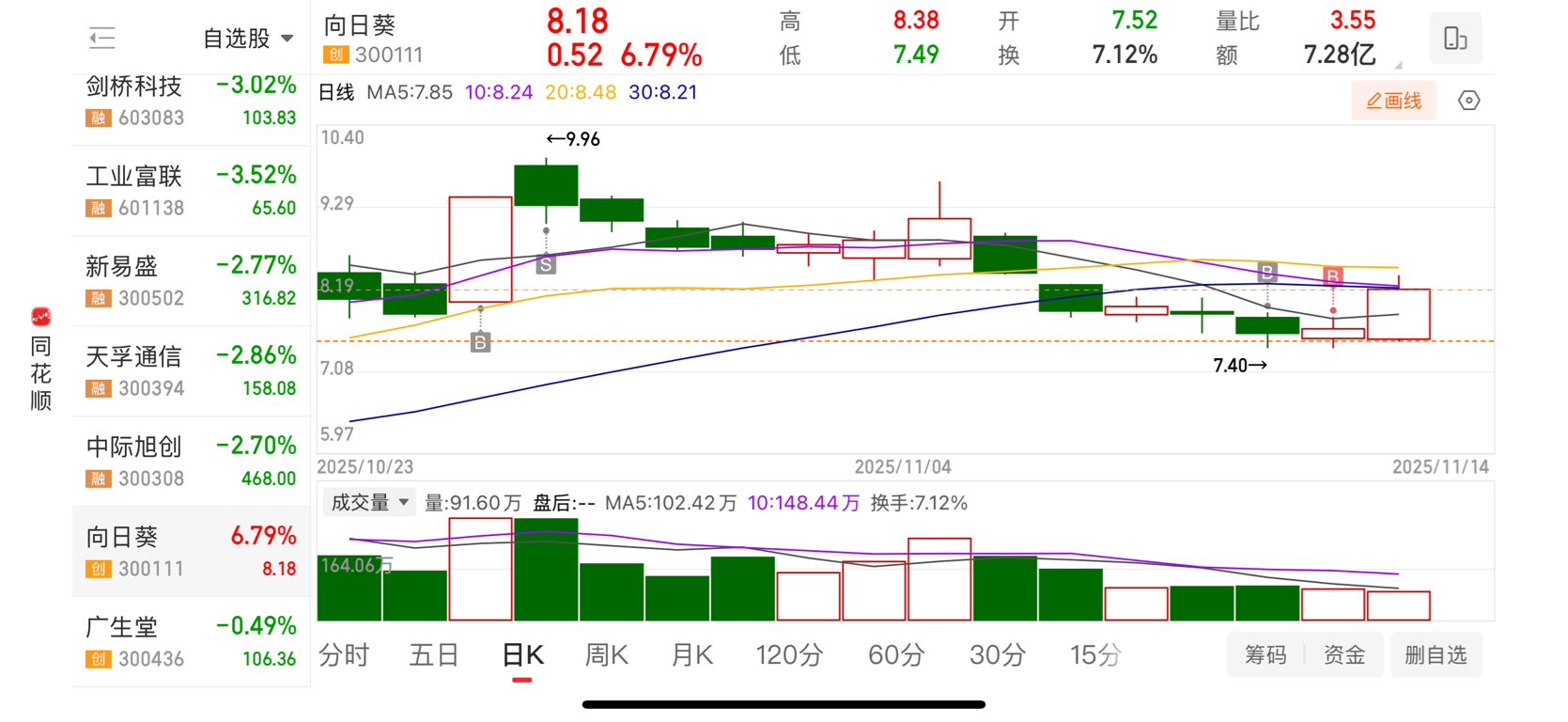Screen dimensions: 1568x722
Task: Open chart settings hexagon icon
Action: [x=1469, y=101]
